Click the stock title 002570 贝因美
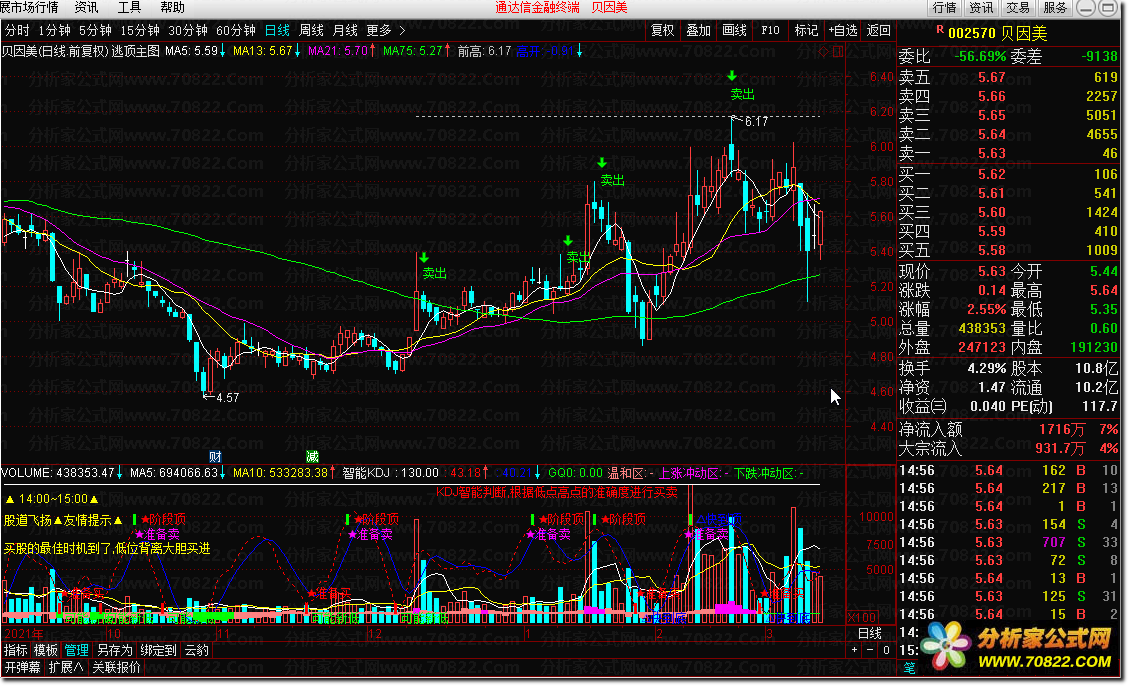Image resolution: width=1130 pixels, height=686 pixels. click(997, 34)
